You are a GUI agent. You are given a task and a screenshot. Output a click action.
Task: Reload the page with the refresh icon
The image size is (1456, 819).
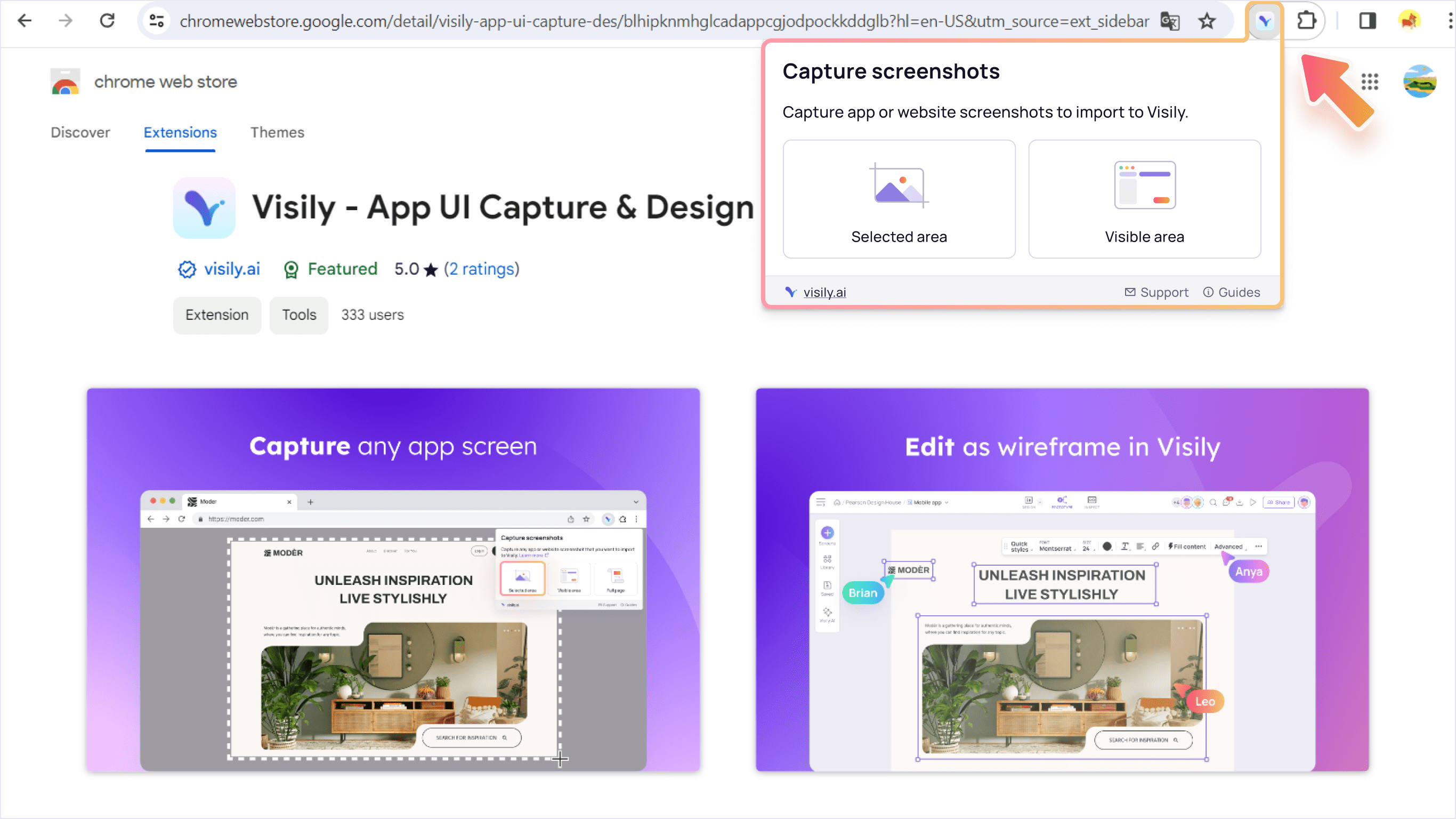tap(108, 21)
